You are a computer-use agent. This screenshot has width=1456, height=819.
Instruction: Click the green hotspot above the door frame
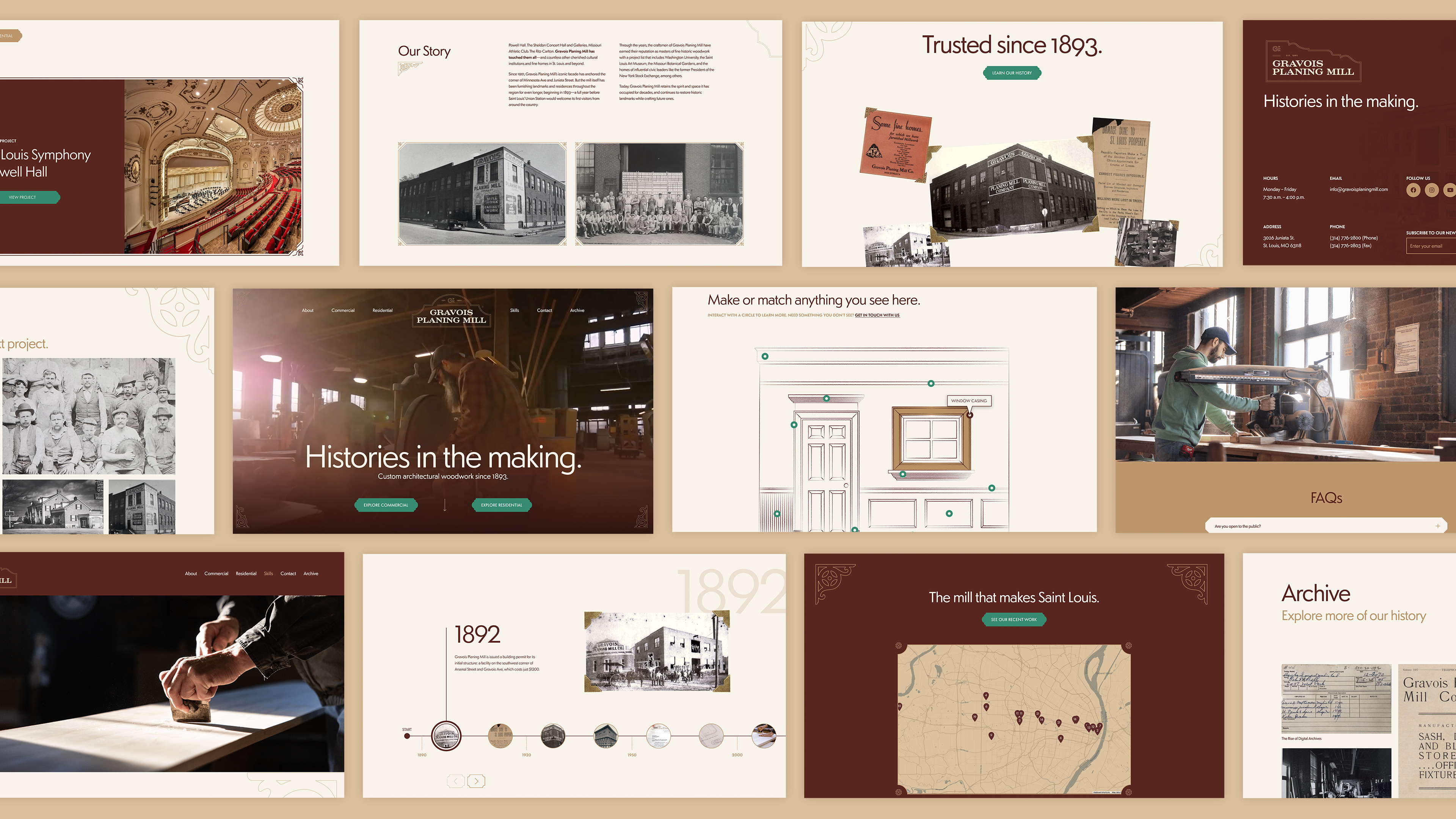click(826, 399)
